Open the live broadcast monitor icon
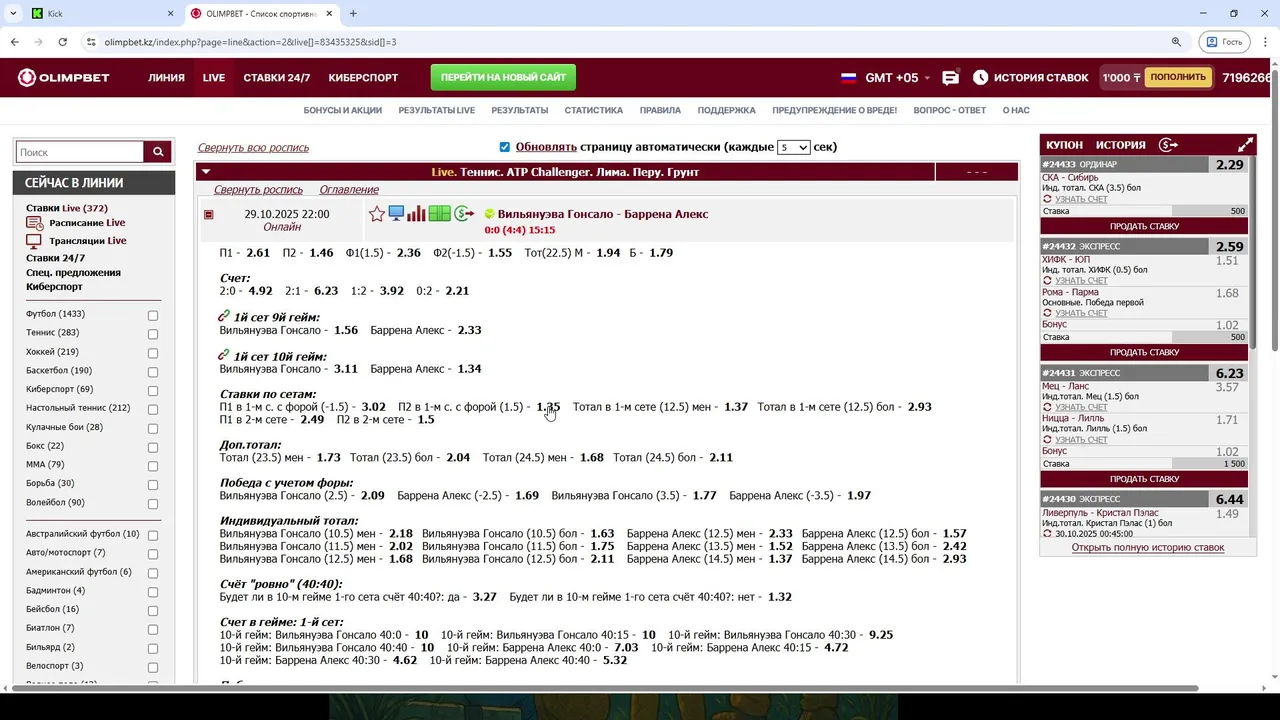 coord(396,214)
